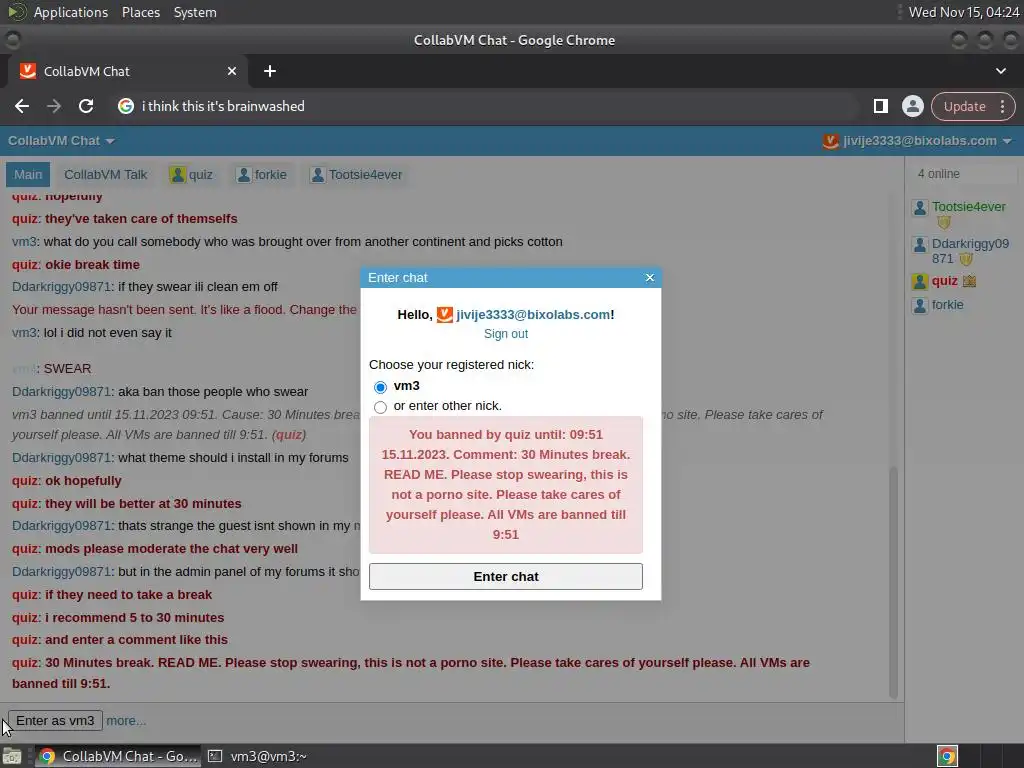The width and height of the screenshot is (1024, 768).
Task: Open Chrome's three-dot menu
Action: point(1002,106)
